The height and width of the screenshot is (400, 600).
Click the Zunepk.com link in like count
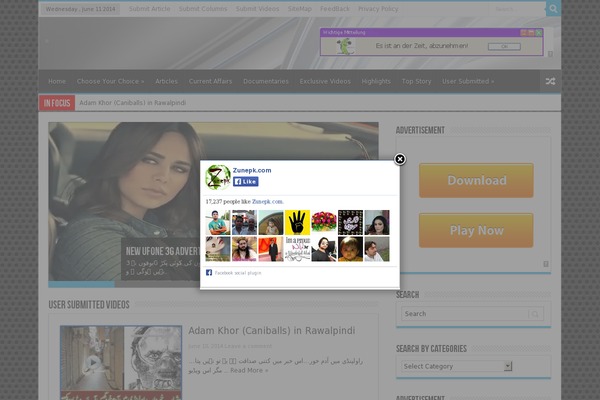pyautogui.click(x=267, y=201)
